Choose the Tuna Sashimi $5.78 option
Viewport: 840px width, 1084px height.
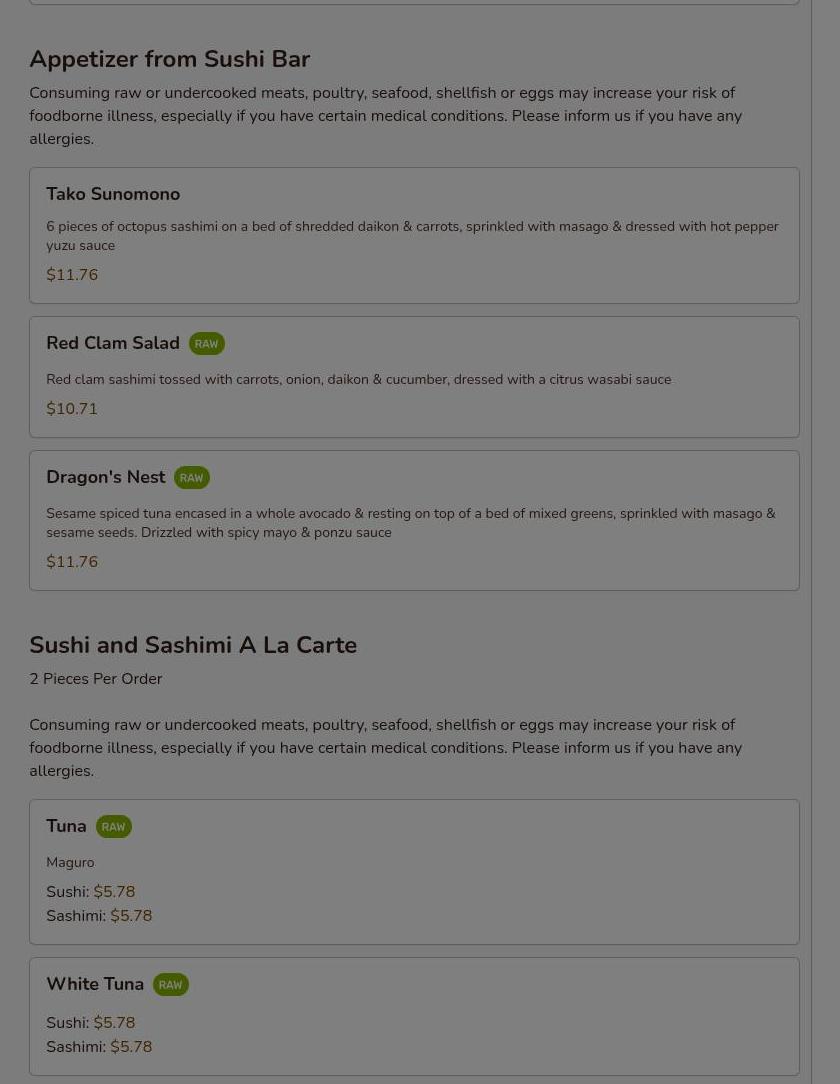(99, 916)
